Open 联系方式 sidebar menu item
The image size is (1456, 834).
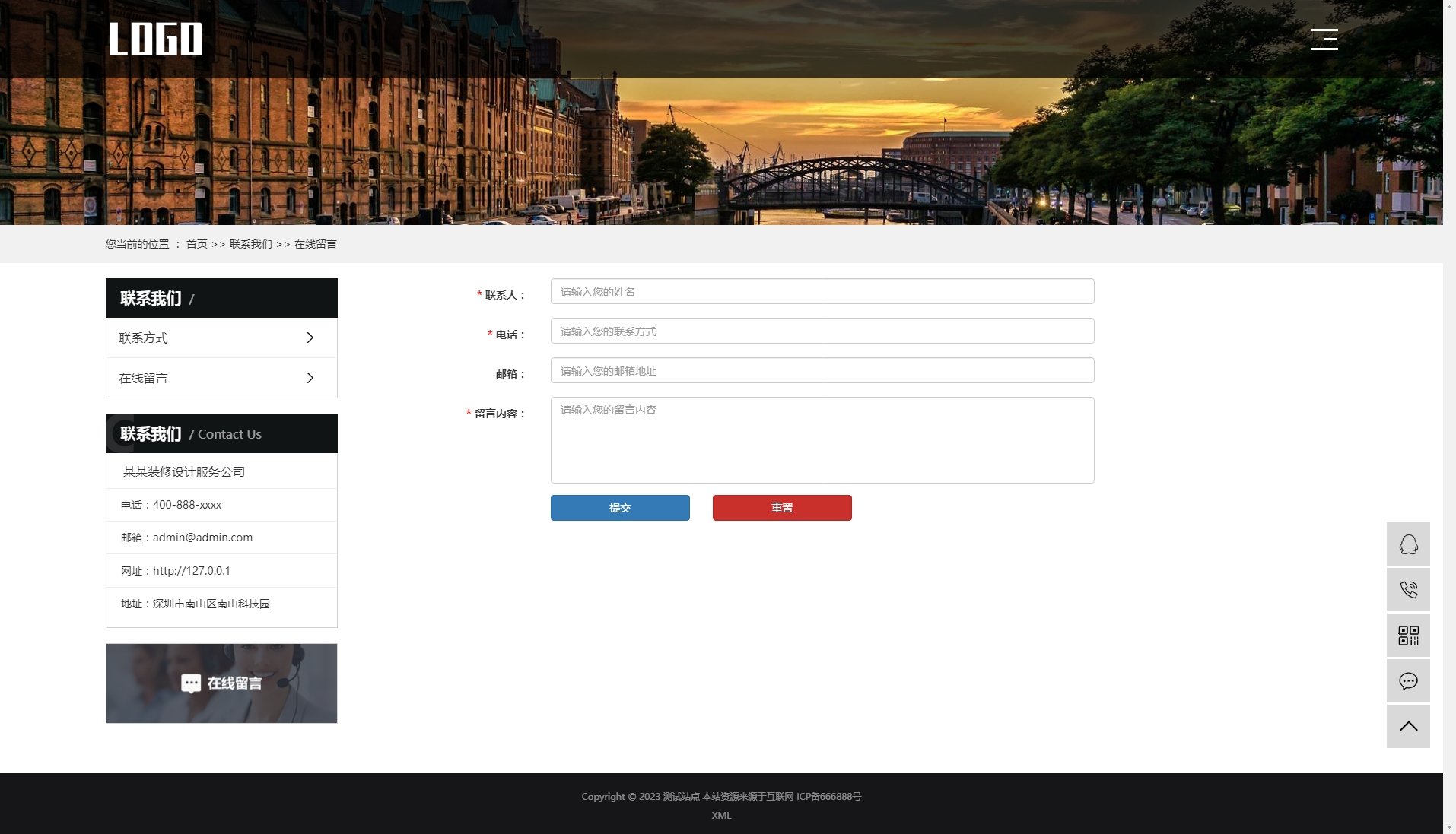point(221,338)
